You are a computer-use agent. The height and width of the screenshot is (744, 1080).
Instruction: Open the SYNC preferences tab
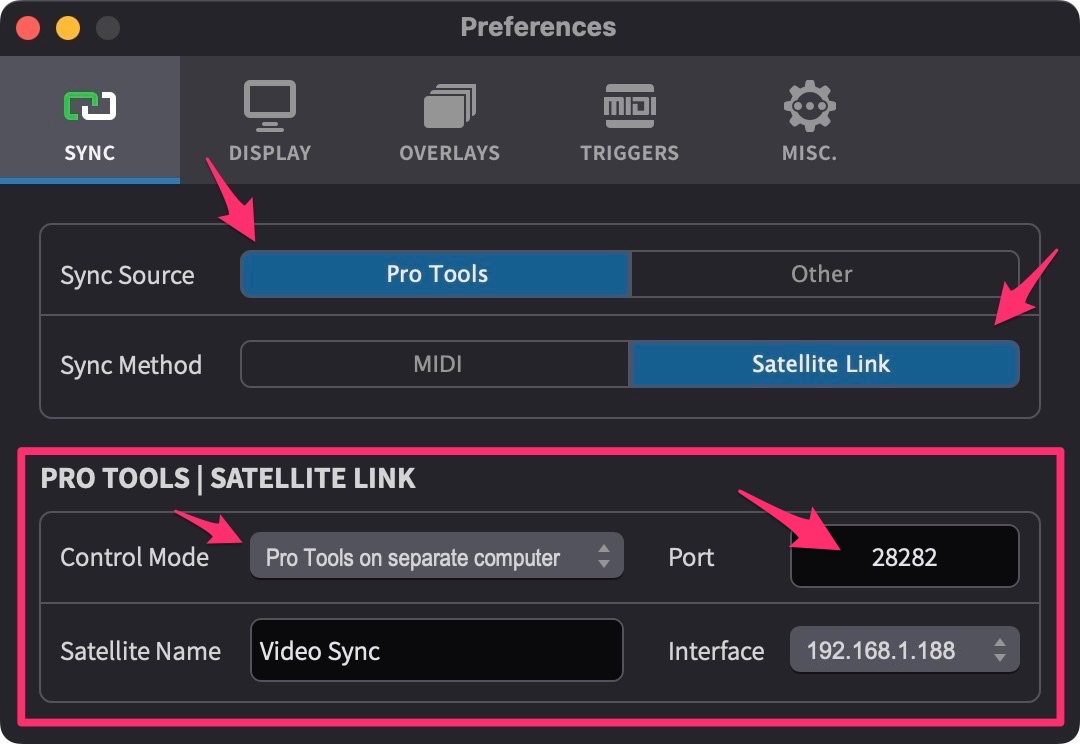coord(90,120)
